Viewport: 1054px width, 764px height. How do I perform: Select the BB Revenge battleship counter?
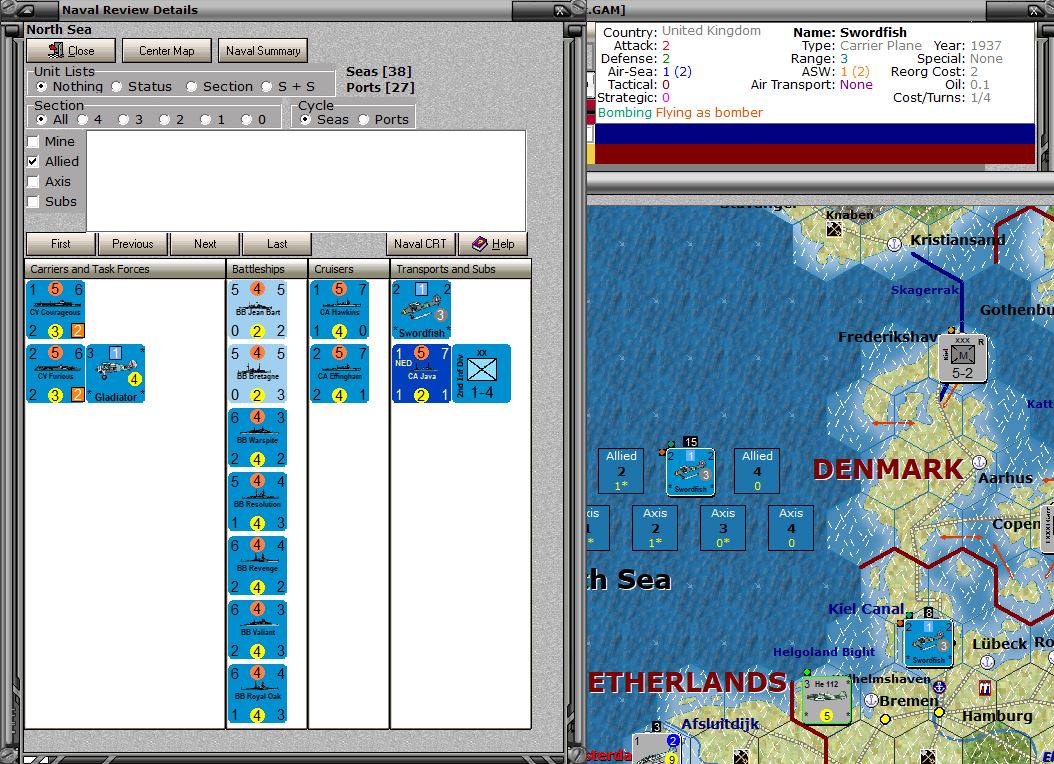click(x=257, y=566)
